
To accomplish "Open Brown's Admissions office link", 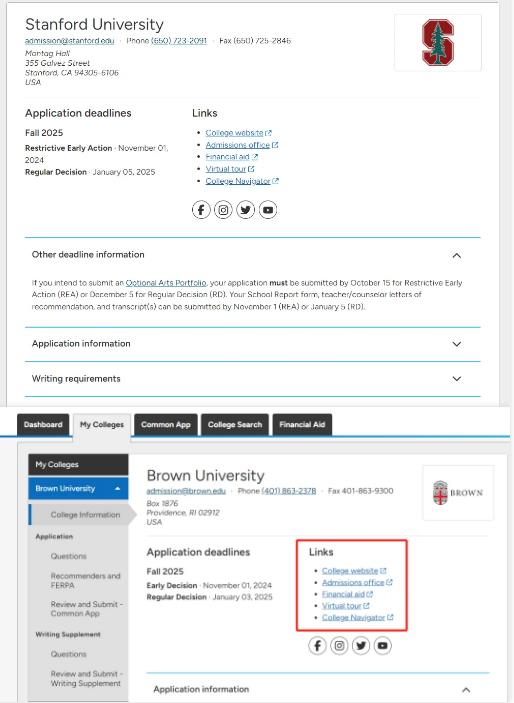I will (357, 582).
